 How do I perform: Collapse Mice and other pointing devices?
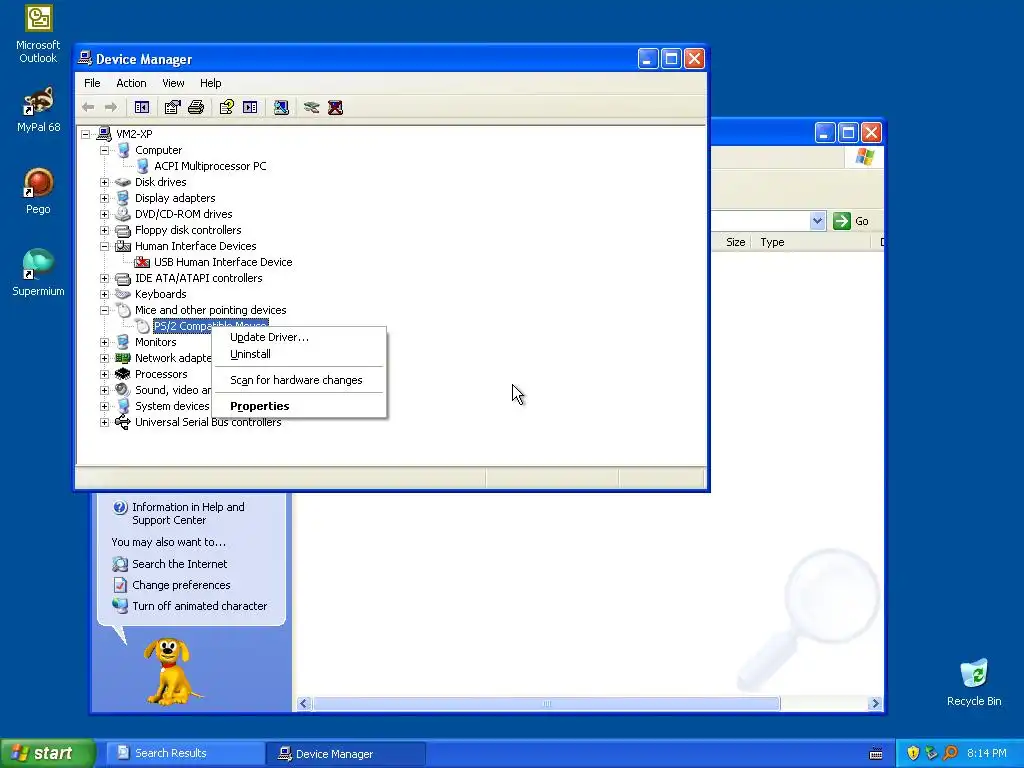(x=104, y=310)
